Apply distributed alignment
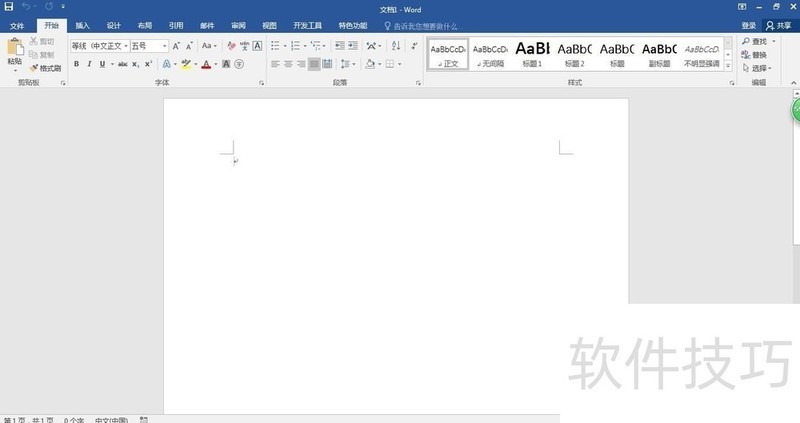Image resolution: width=800 pixels, height=423 pixels. coord(327,64)
